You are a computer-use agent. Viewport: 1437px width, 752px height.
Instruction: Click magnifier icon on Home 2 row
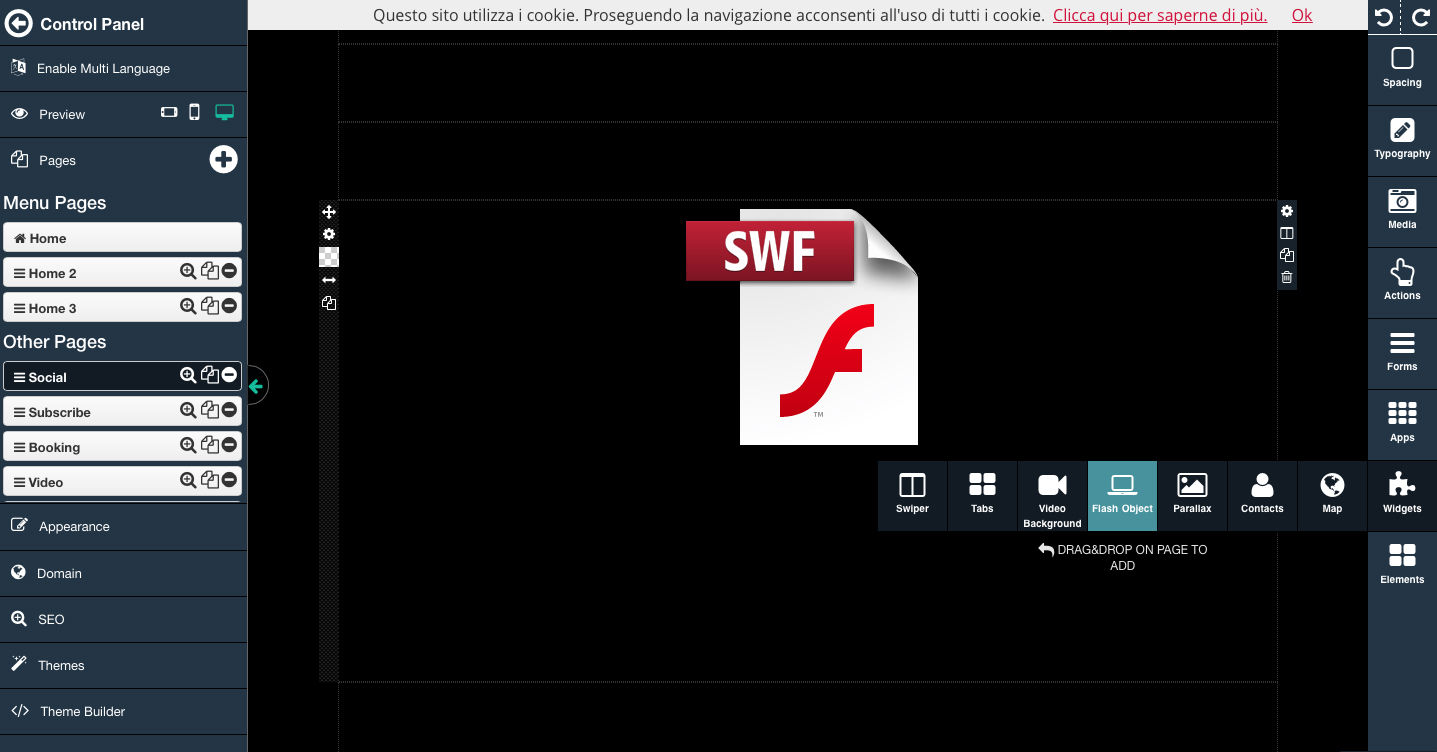[187, 271]
